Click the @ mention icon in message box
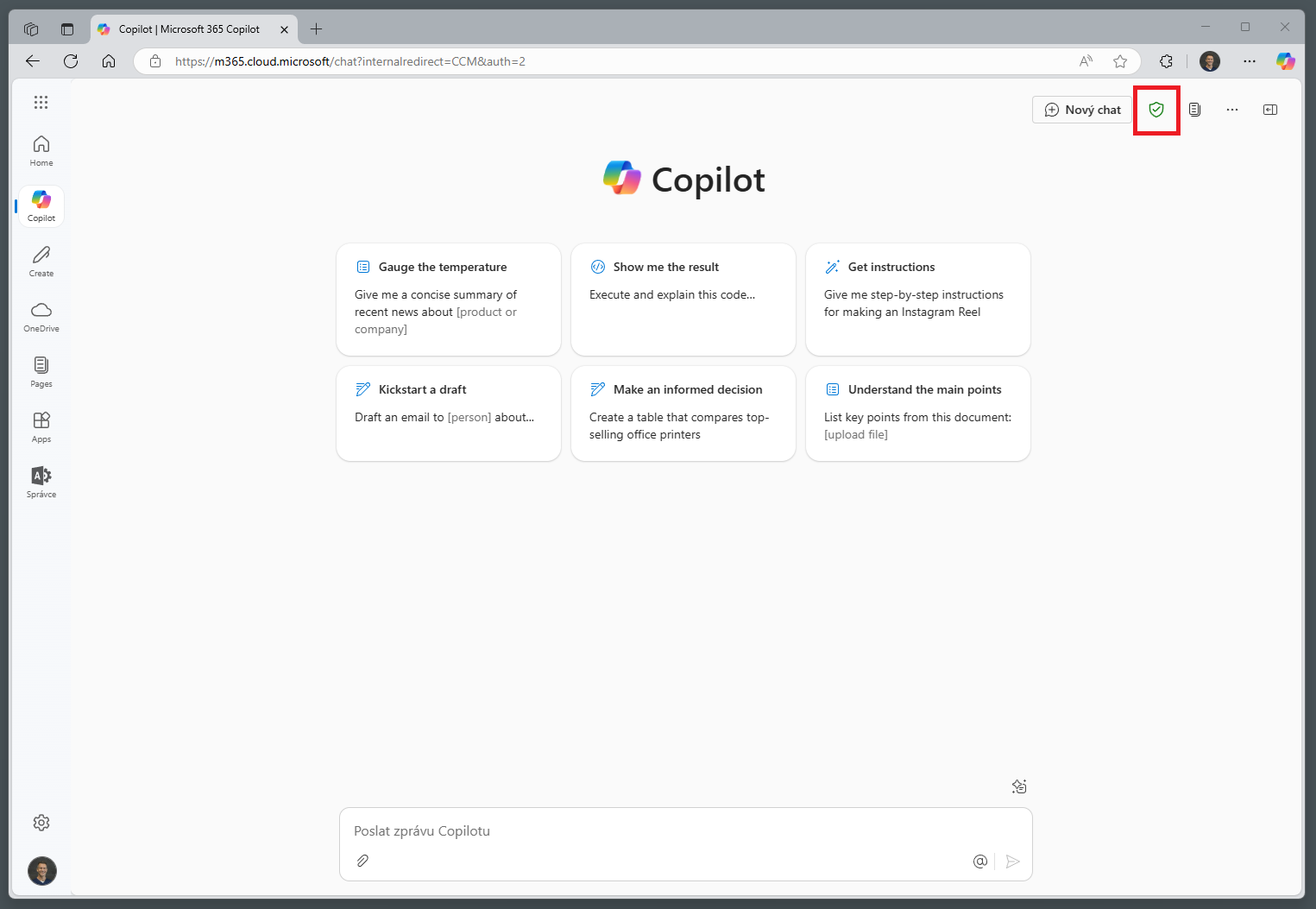1316x909 pixels. [x=980, y=861]
